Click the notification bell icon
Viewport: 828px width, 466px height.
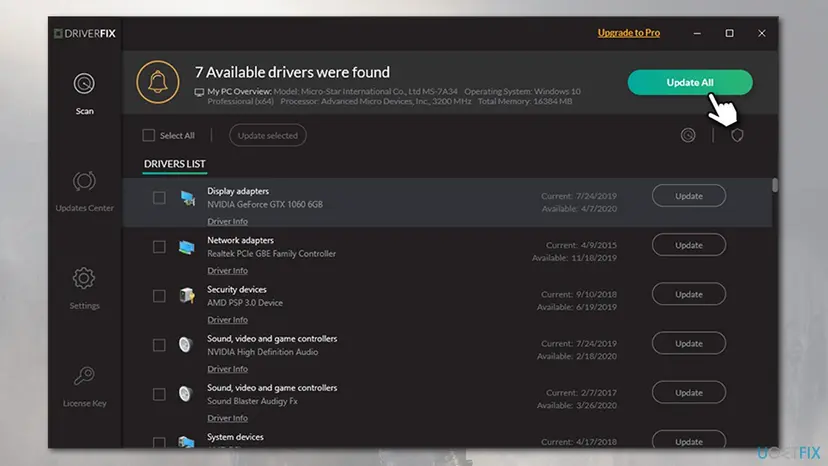click(x=158, y=82)
